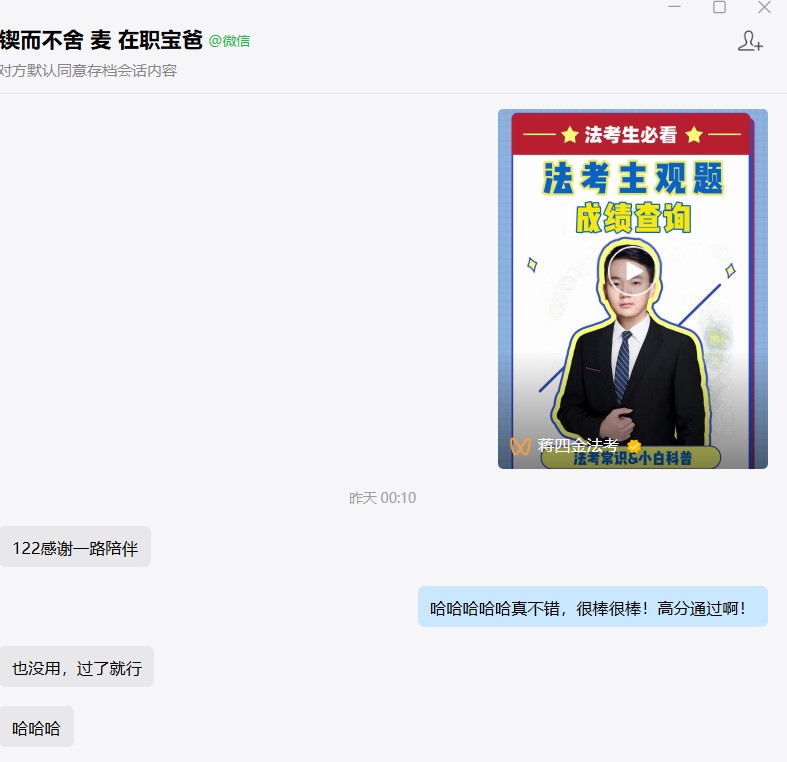Screen dimensions: 787x762
Task: Click the green @微信 label
Action: [229, 41]
